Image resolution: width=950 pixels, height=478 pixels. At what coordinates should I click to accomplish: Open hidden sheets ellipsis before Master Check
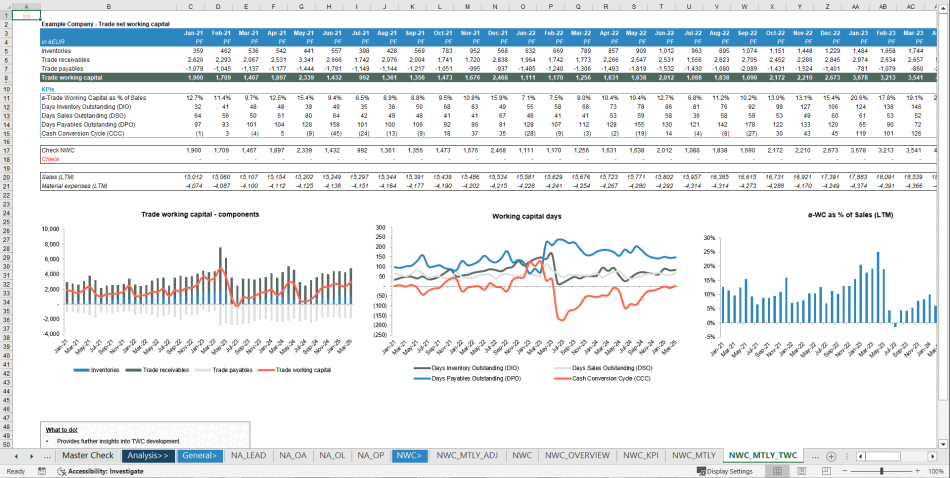(46, 456)
